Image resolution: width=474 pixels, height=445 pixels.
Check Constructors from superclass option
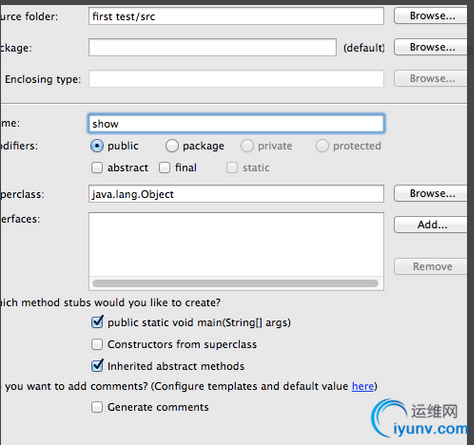pyautogui.click(x=97, y=344)
